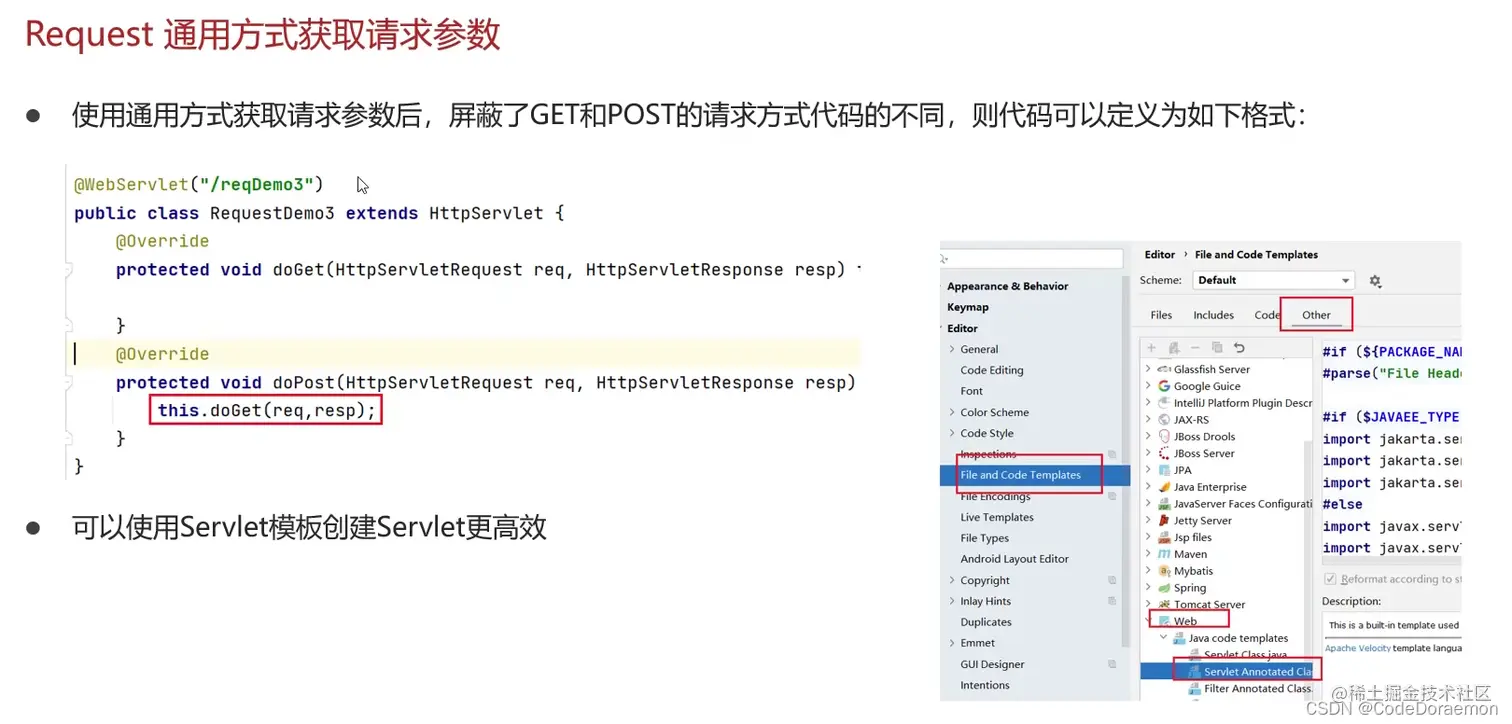Expand the Maven template group
Image resolution: width=1512 pixels, height=724 pixels.
tap(1149, 554)
